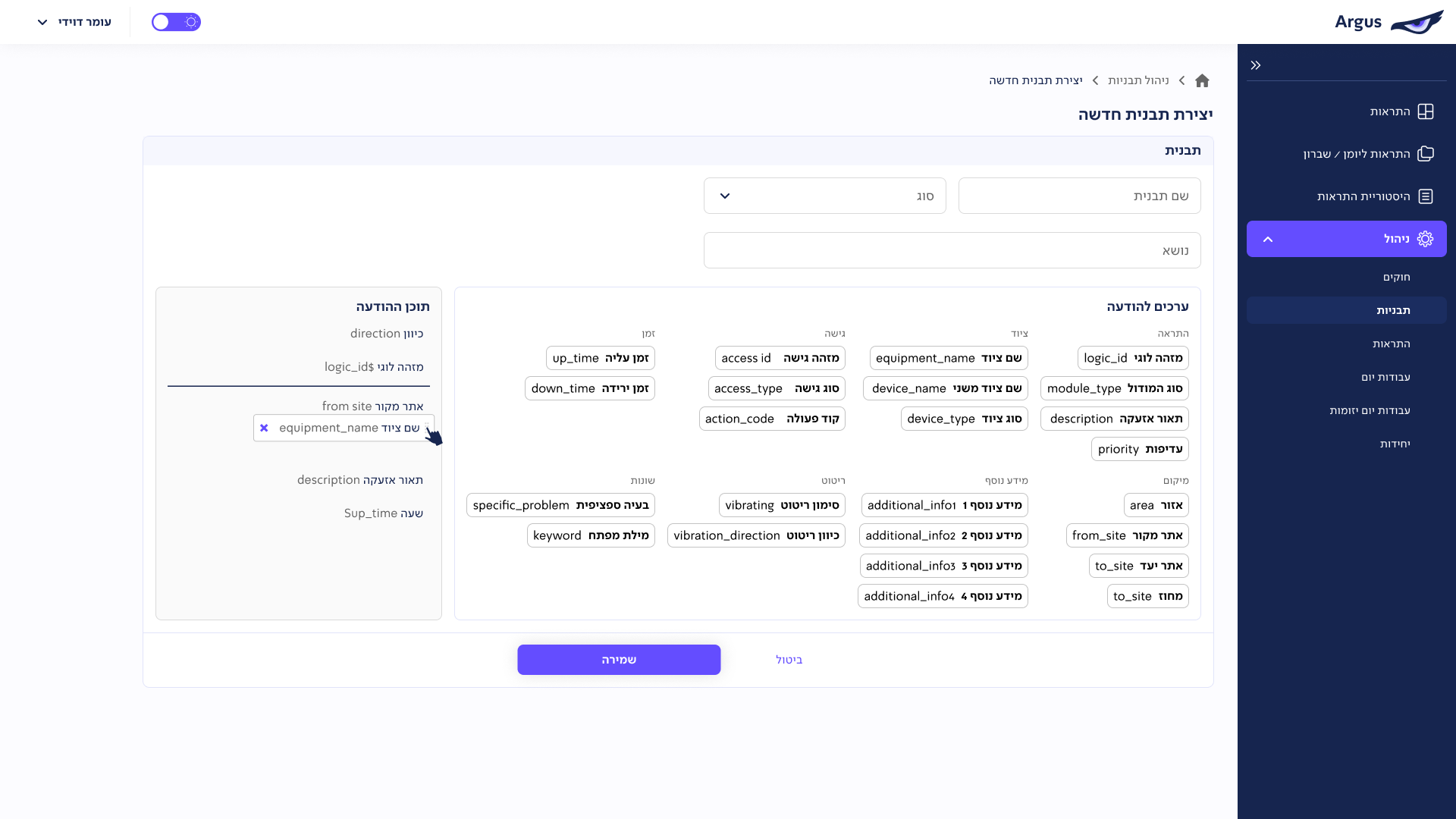Click the שמירה save button
This screenshot has width=1456, height=819.
pyautogui.click(x=619, y=660)
